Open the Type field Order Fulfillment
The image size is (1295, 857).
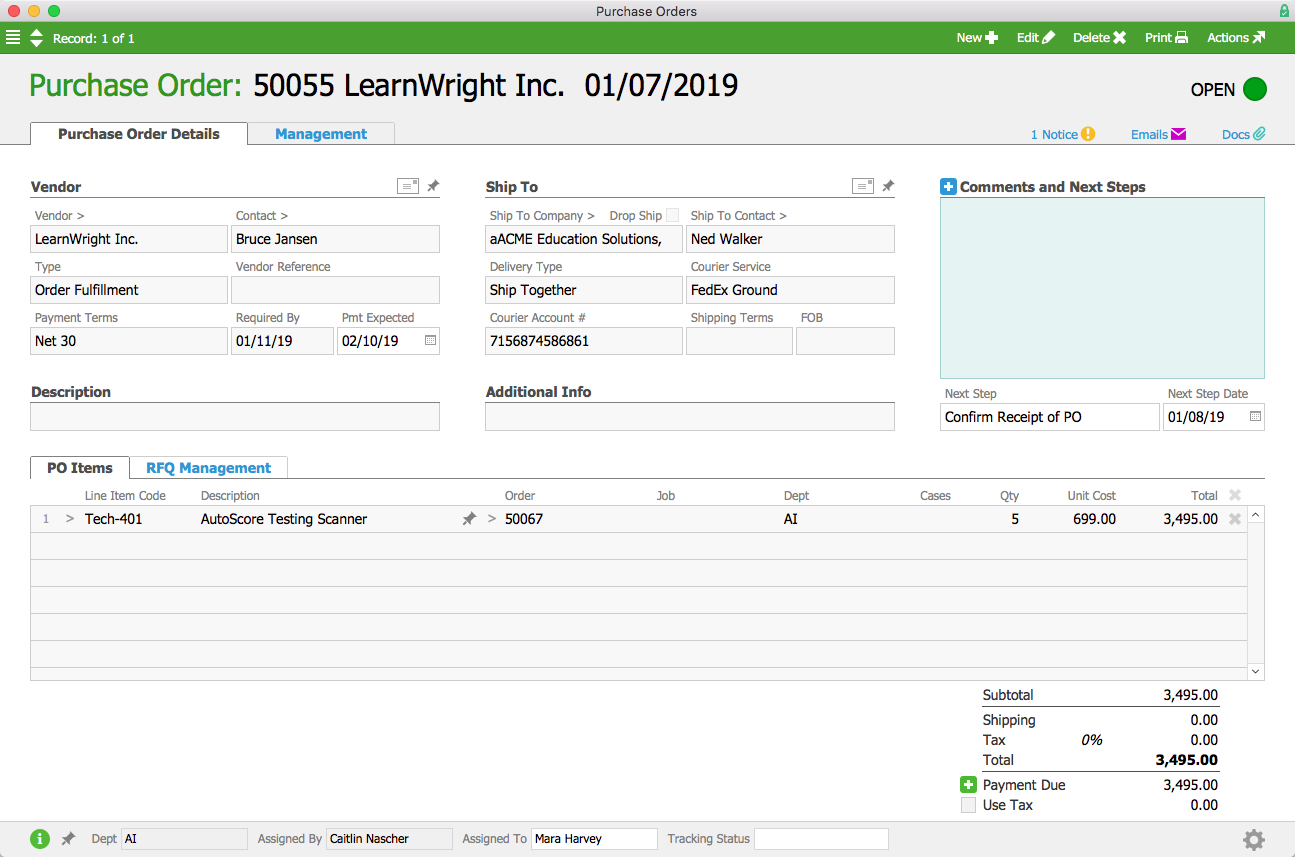click(129, 290)
